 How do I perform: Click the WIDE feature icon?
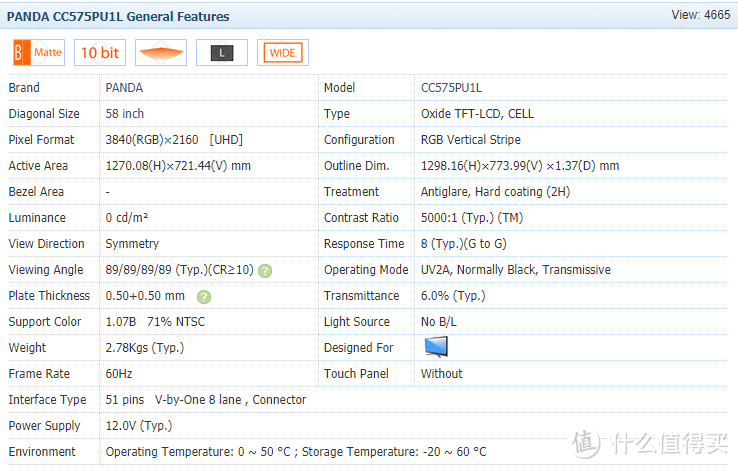tap(283, 52)
